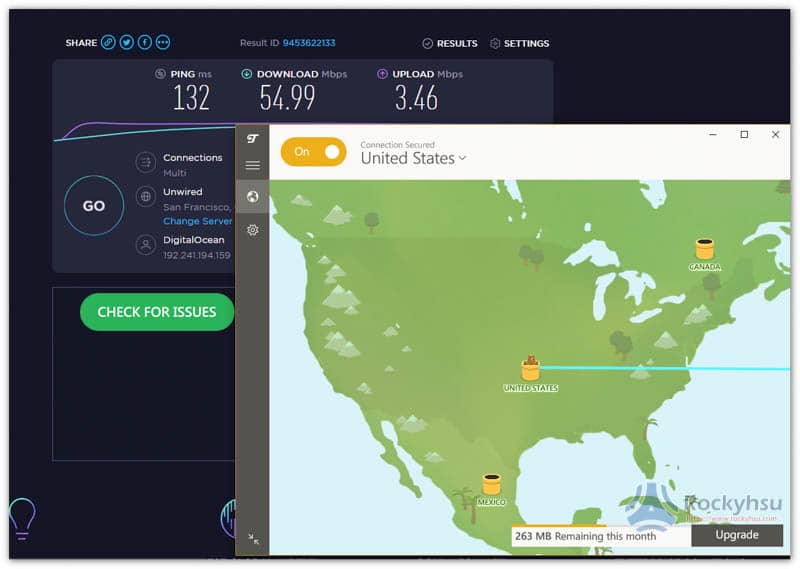Click the Upgrade button
The image size is (800, 569).
(x=737, y=535)
